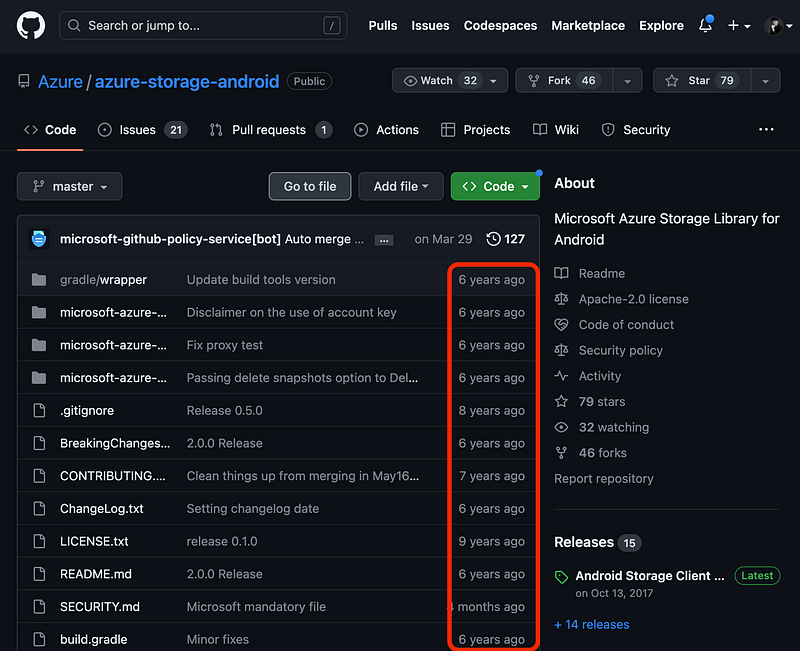Click the Apache-2.0 license scale icon

[x=561, y=299]
